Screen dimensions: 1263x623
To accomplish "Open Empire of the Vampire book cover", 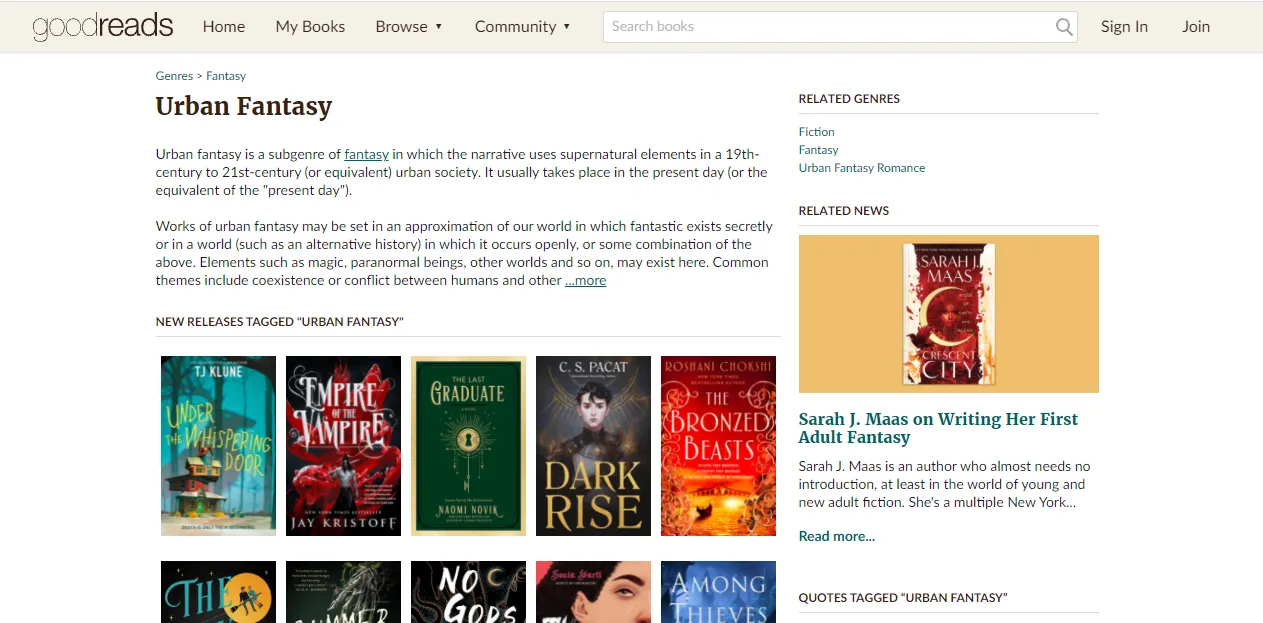I will (x=343, y=446).
